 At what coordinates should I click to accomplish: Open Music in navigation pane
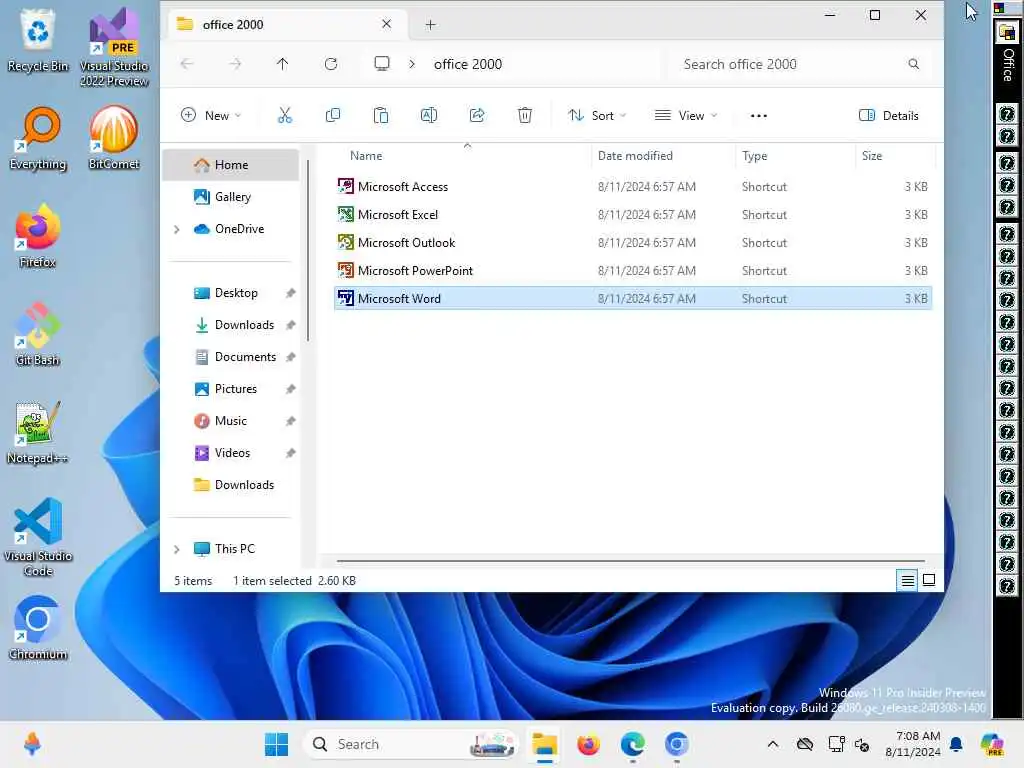tap(231, 421)
